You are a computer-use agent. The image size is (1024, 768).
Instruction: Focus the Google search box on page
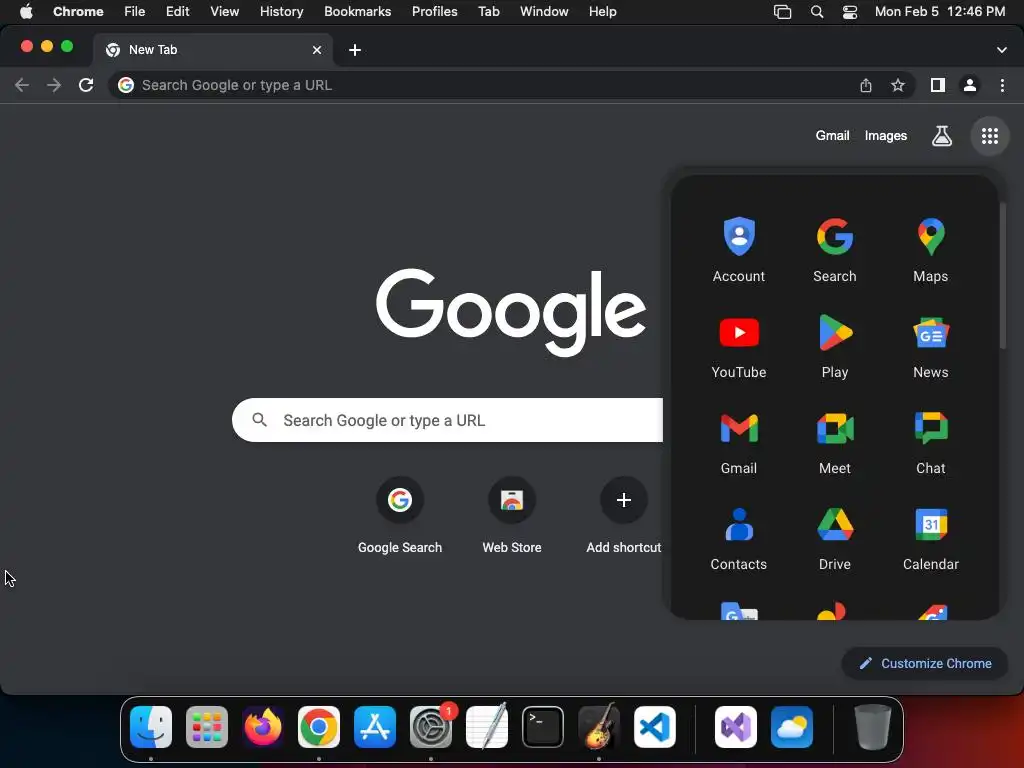(447, 420)
